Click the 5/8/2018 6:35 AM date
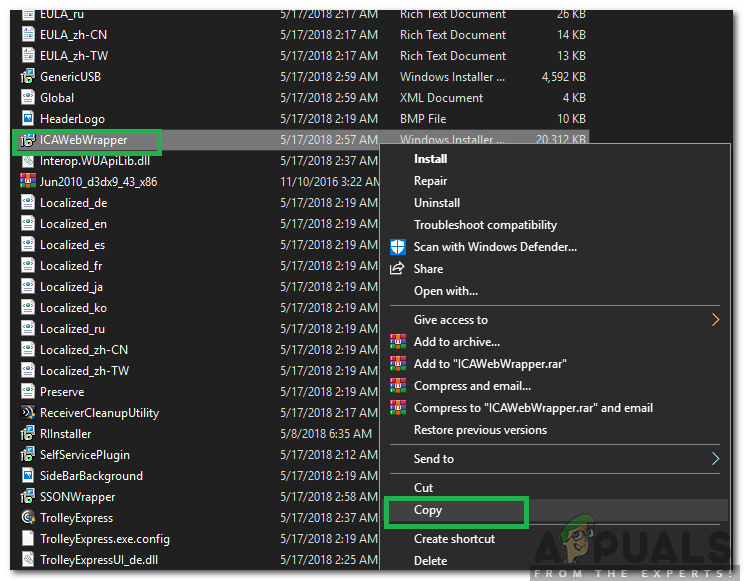The width and height of the screenshot is (744, 581). click(326, 434)
